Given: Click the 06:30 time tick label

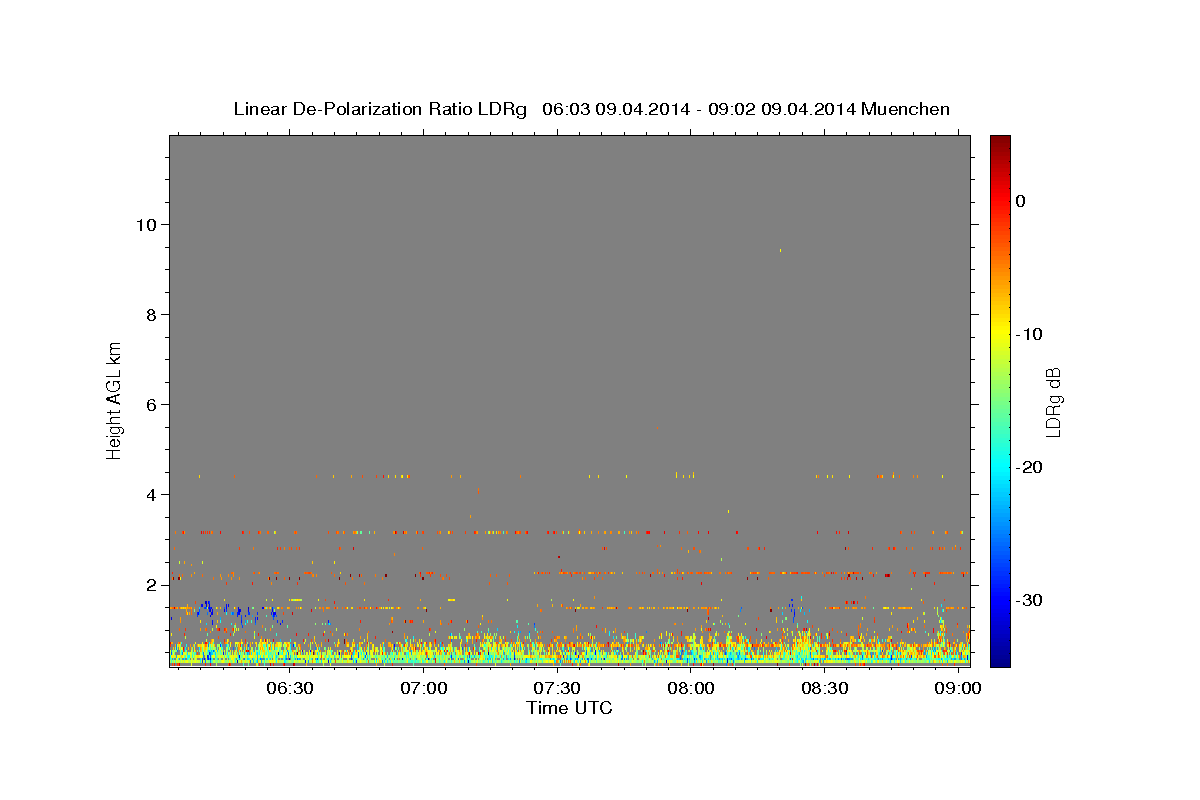Looking at the screenshot, I should pos(290,689).
